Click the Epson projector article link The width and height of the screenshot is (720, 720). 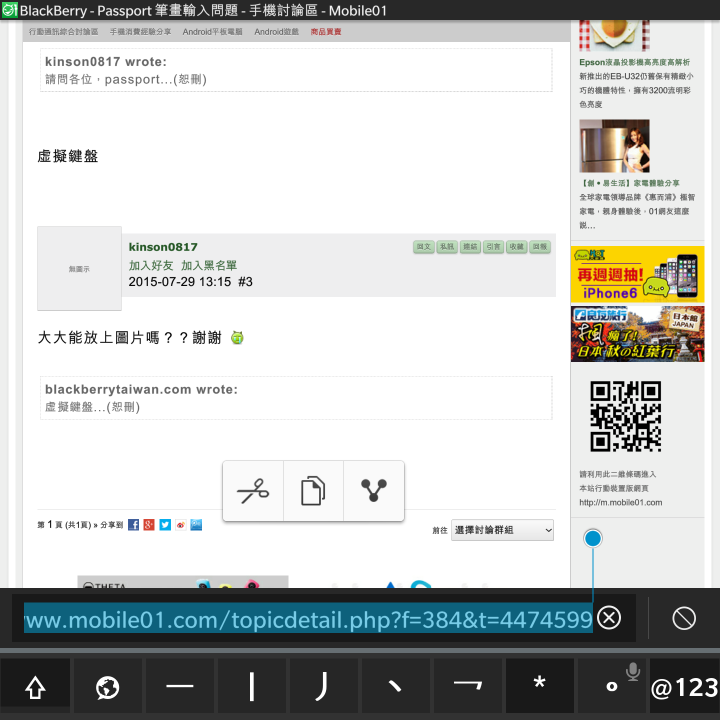635,62
